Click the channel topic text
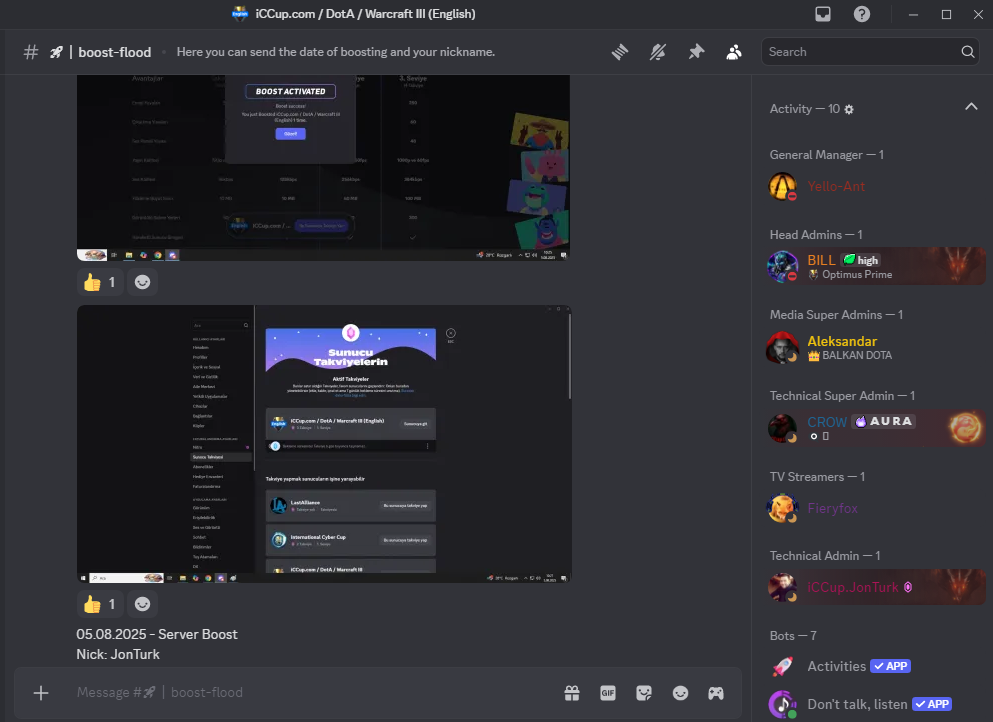 pos(336,52)
